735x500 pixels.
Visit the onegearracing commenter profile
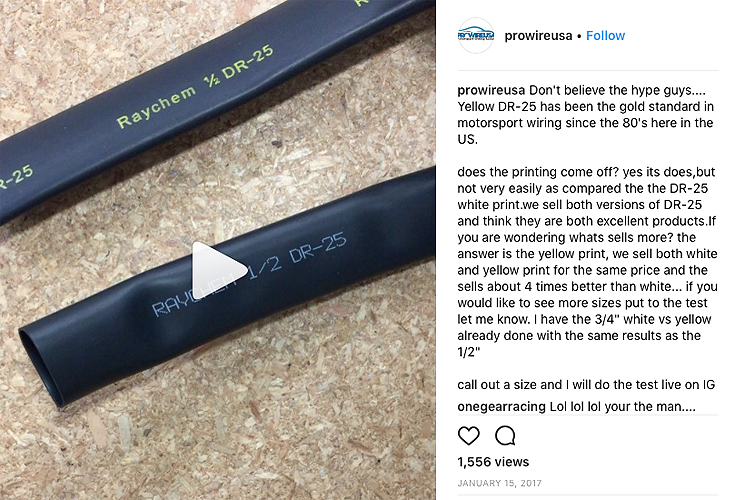502,406
